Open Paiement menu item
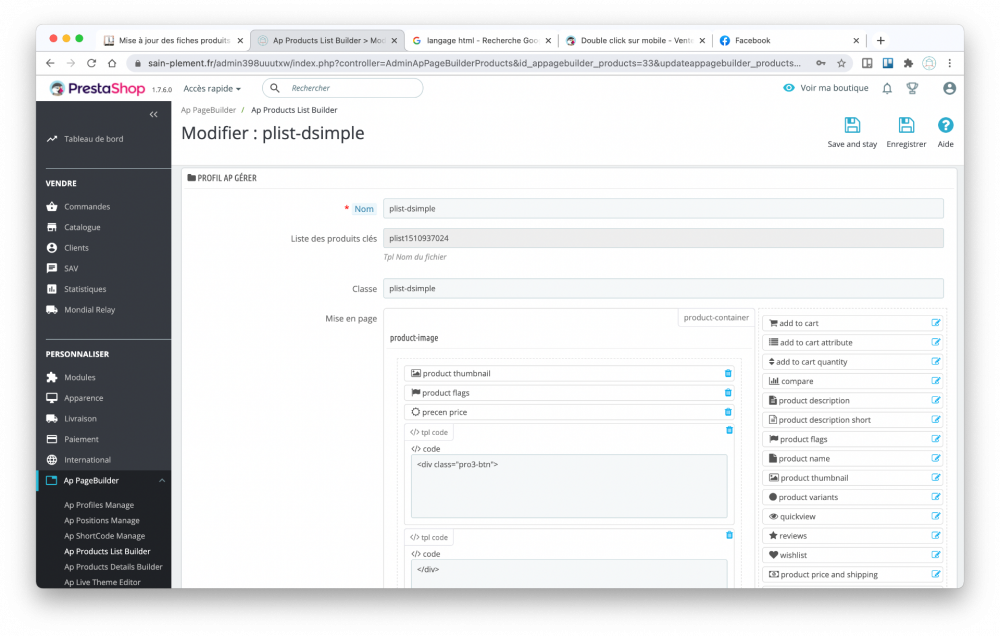This screenshot has width=1000, height=636. tap(81, 440)
